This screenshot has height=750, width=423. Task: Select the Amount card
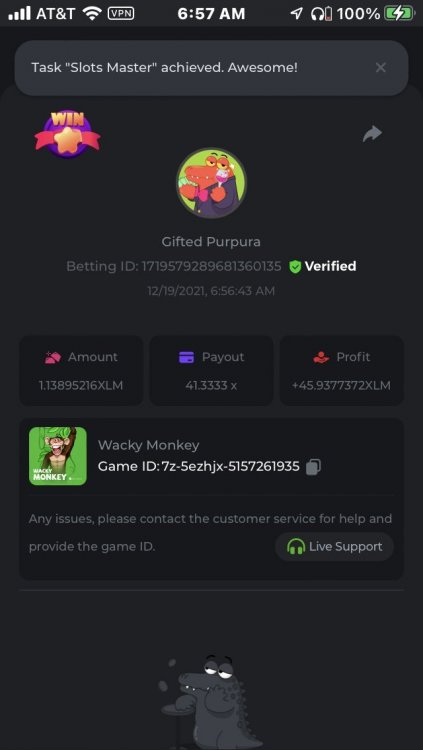point(81,371)
